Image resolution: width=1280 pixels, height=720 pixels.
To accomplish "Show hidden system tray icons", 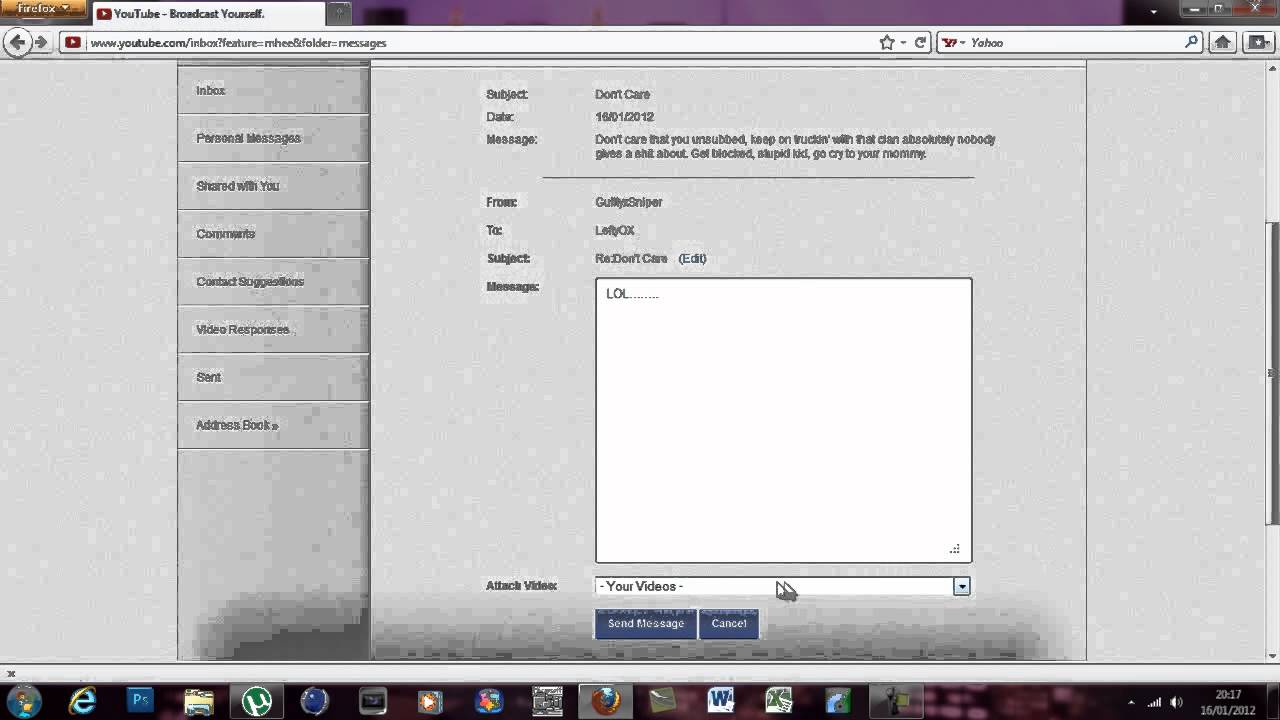I will tap(1131, 702).
